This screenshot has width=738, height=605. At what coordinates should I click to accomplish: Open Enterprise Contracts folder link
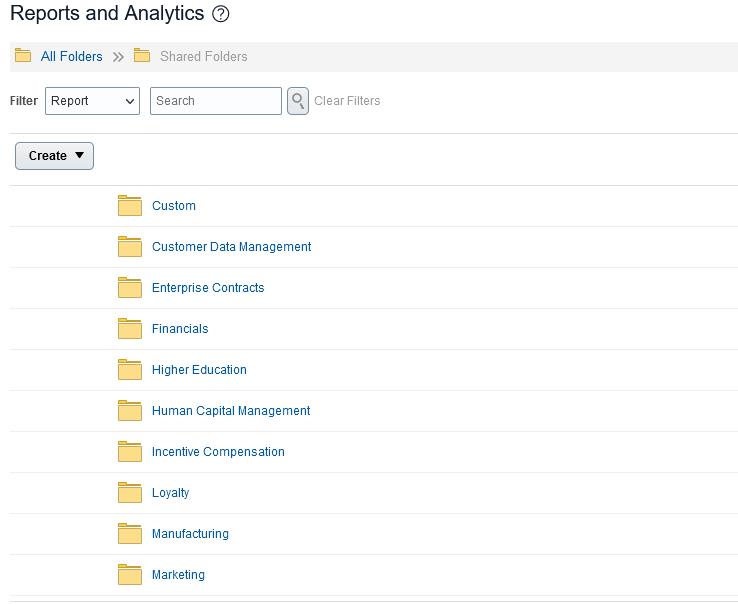pos(208,288)
